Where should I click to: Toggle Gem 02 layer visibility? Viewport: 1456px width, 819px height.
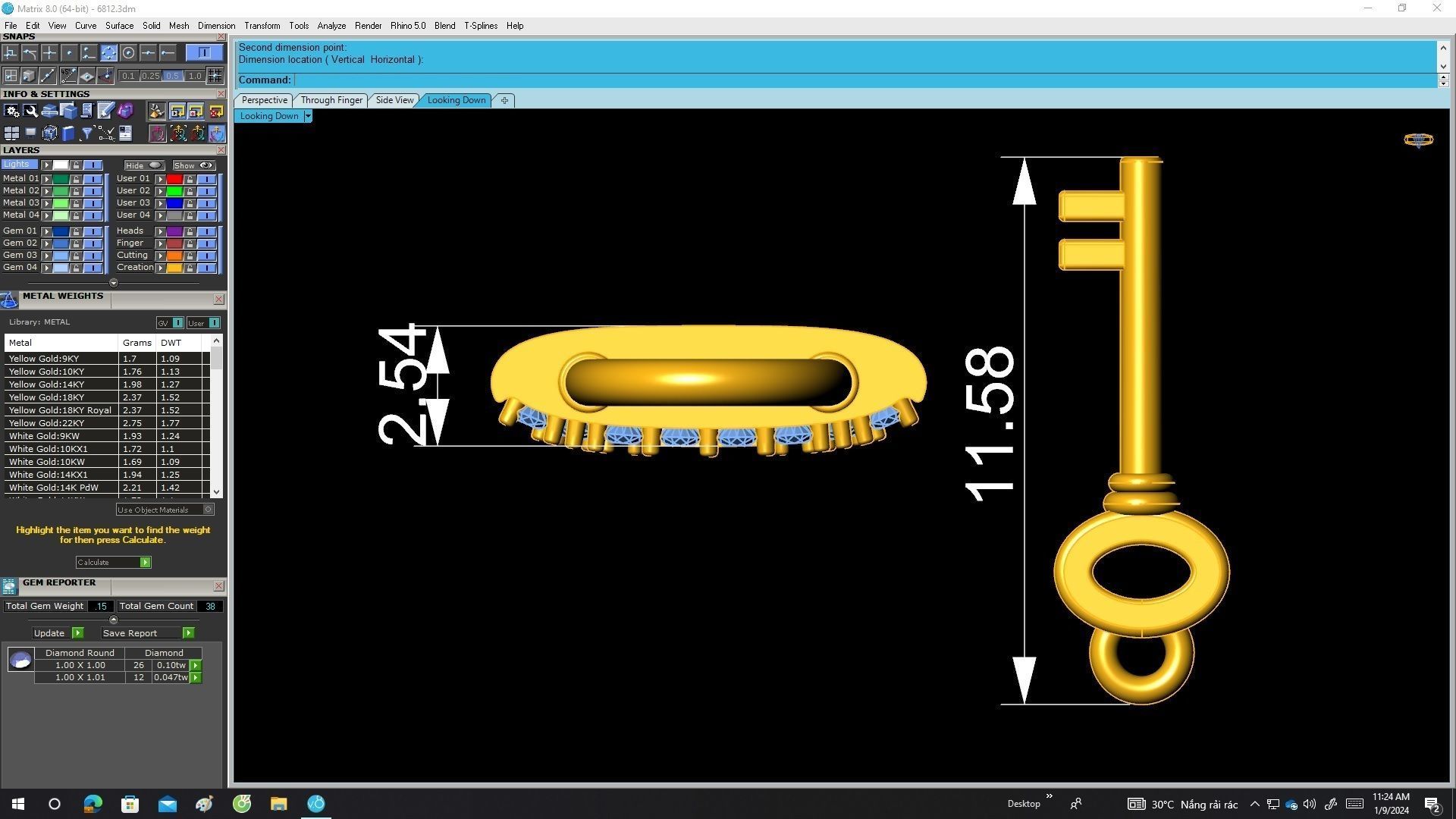tap(93, 243)
